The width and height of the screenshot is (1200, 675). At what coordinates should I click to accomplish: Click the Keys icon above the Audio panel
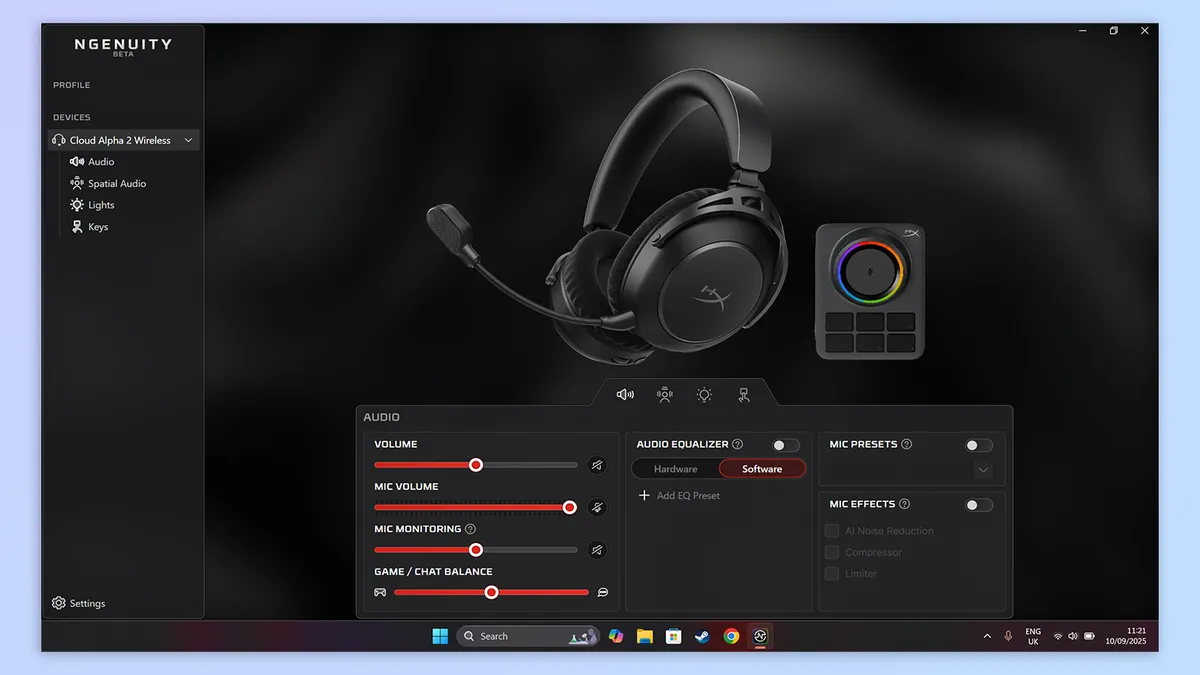pyautogui.click(x=743, y=394)
